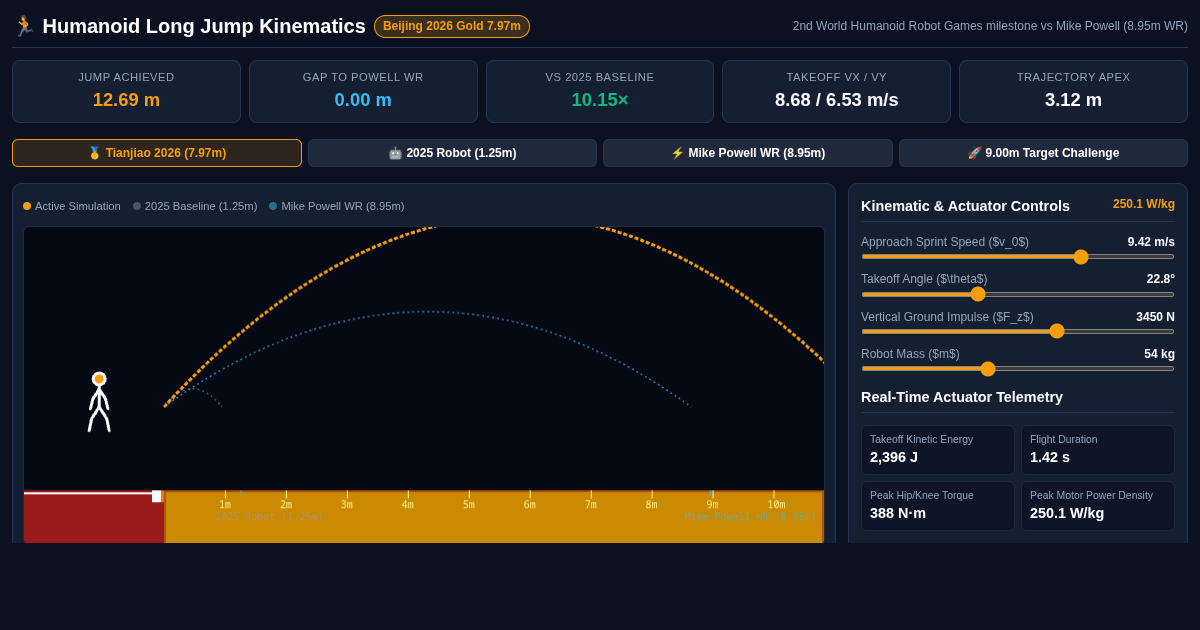
Task: Click the 22.8° takeoff angle value
Action: click(x=1161, y=279)
